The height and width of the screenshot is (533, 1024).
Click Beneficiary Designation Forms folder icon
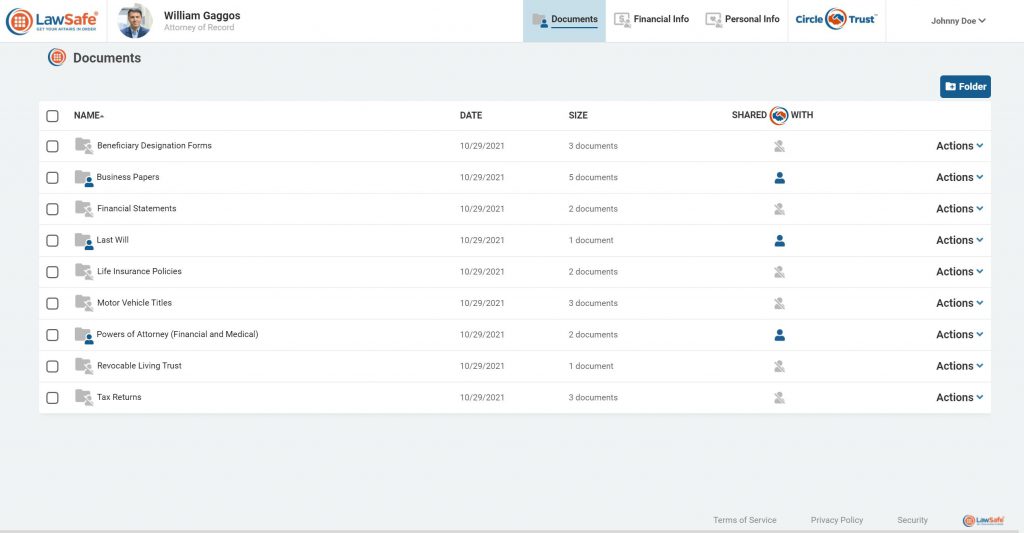point(84,146)
